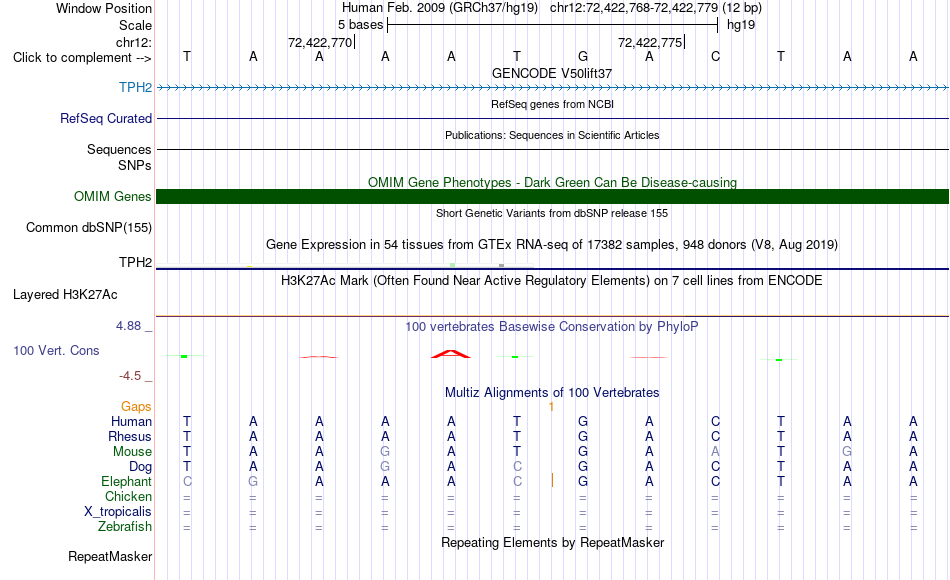Click the 'Click to complement -->' label
The image size is (950, 580).
point(82,58)
